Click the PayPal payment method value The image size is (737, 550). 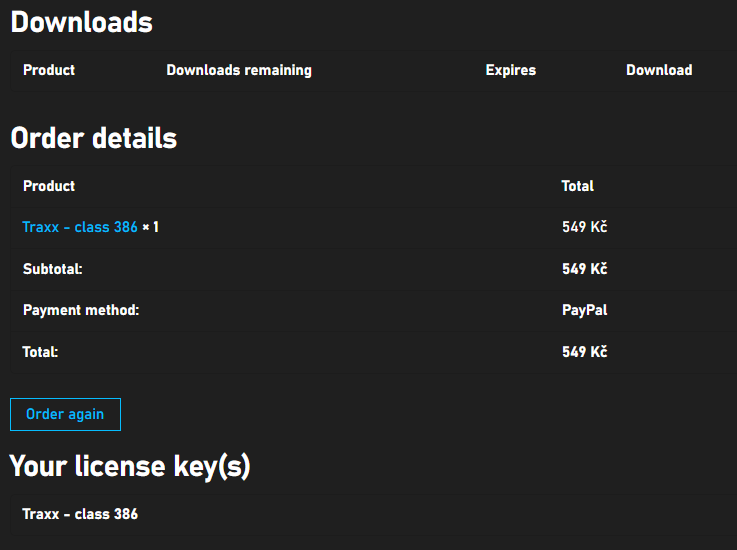click(x=584, y=310)
